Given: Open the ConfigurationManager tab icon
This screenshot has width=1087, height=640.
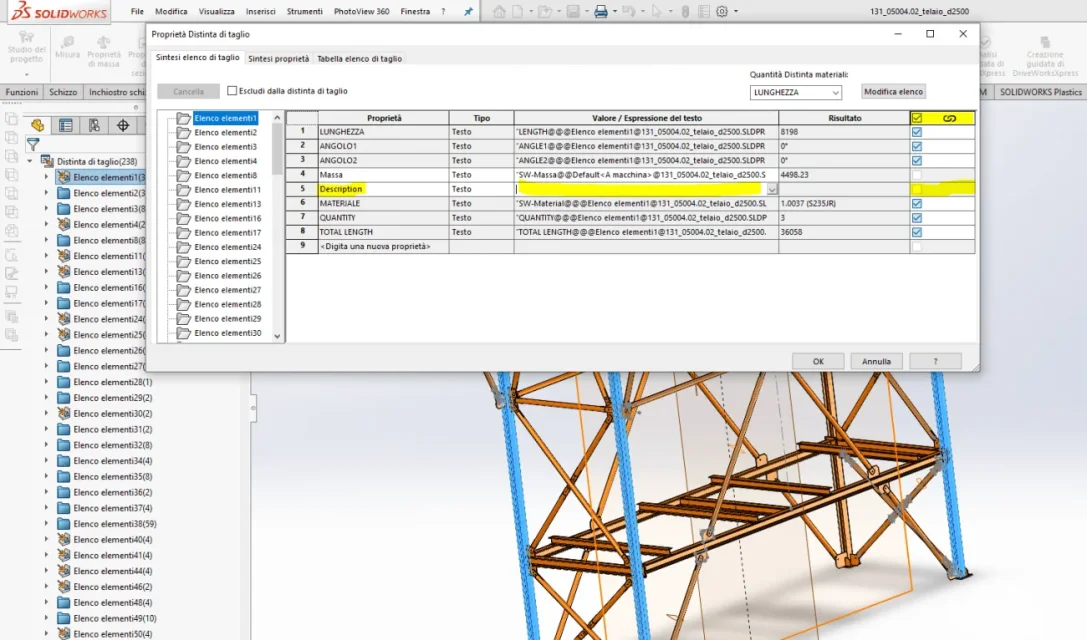Looking at the screenshot, I should click(94, 125).
